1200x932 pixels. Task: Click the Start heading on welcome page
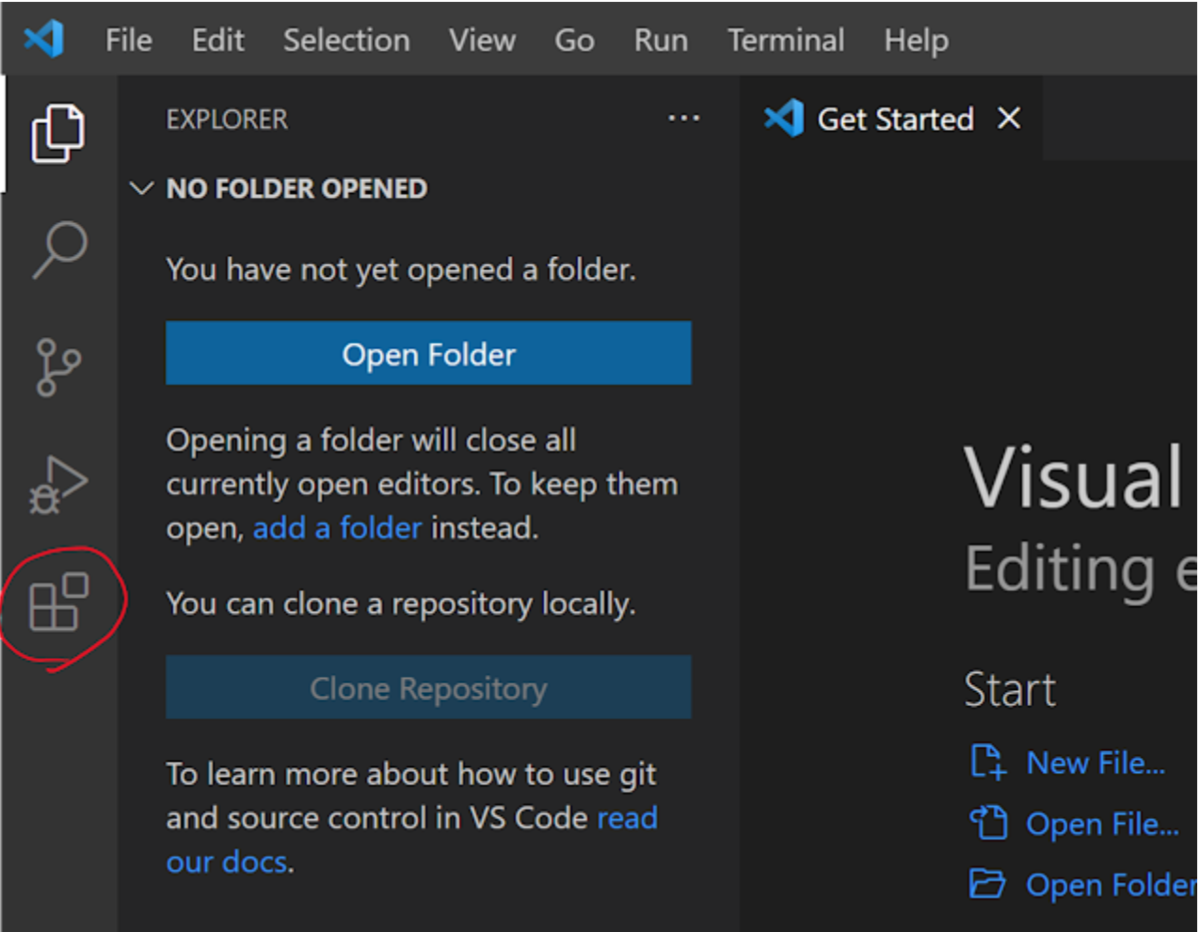pyautogui.click(x=1010, y=690)
